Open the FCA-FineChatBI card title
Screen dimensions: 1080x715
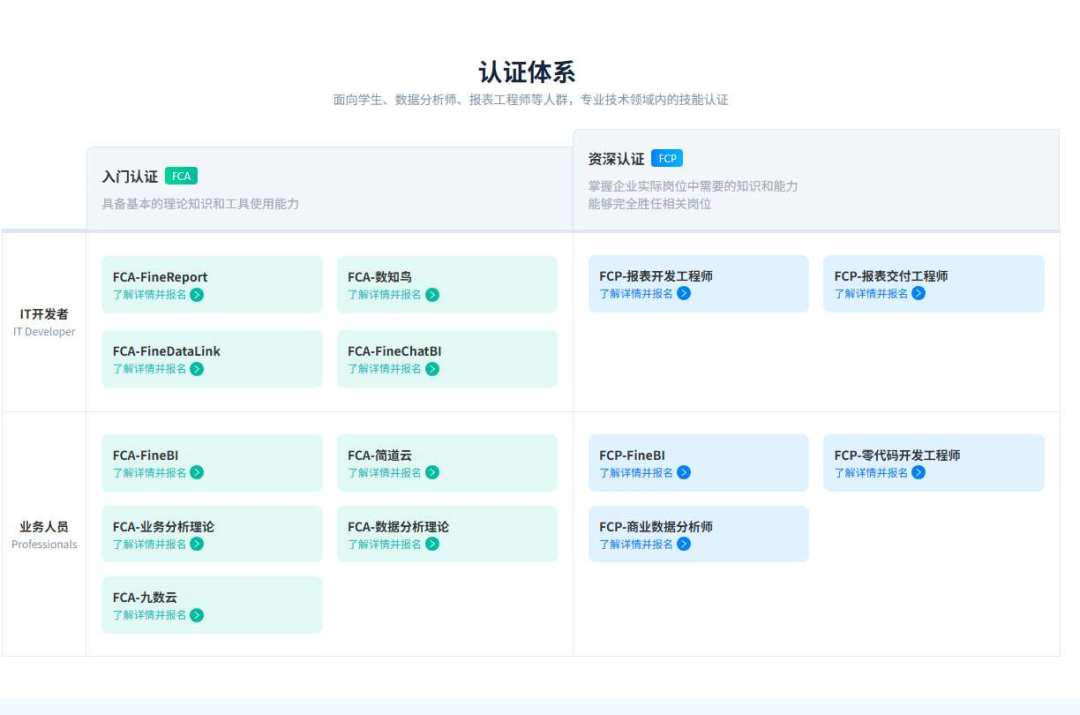(394, 351)
